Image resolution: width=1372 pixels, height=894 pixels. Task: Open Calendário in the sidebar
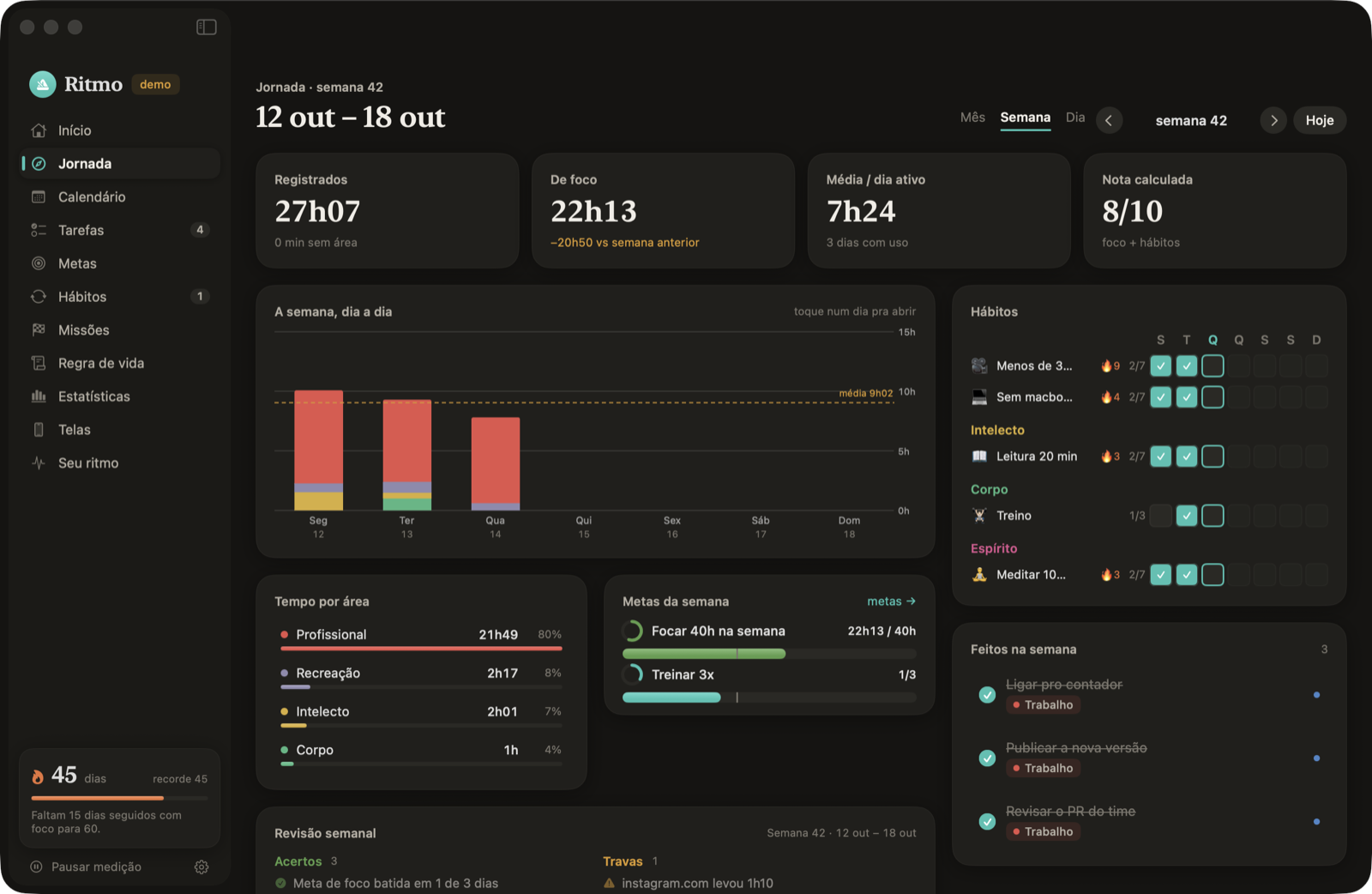[x=121, y=196]
